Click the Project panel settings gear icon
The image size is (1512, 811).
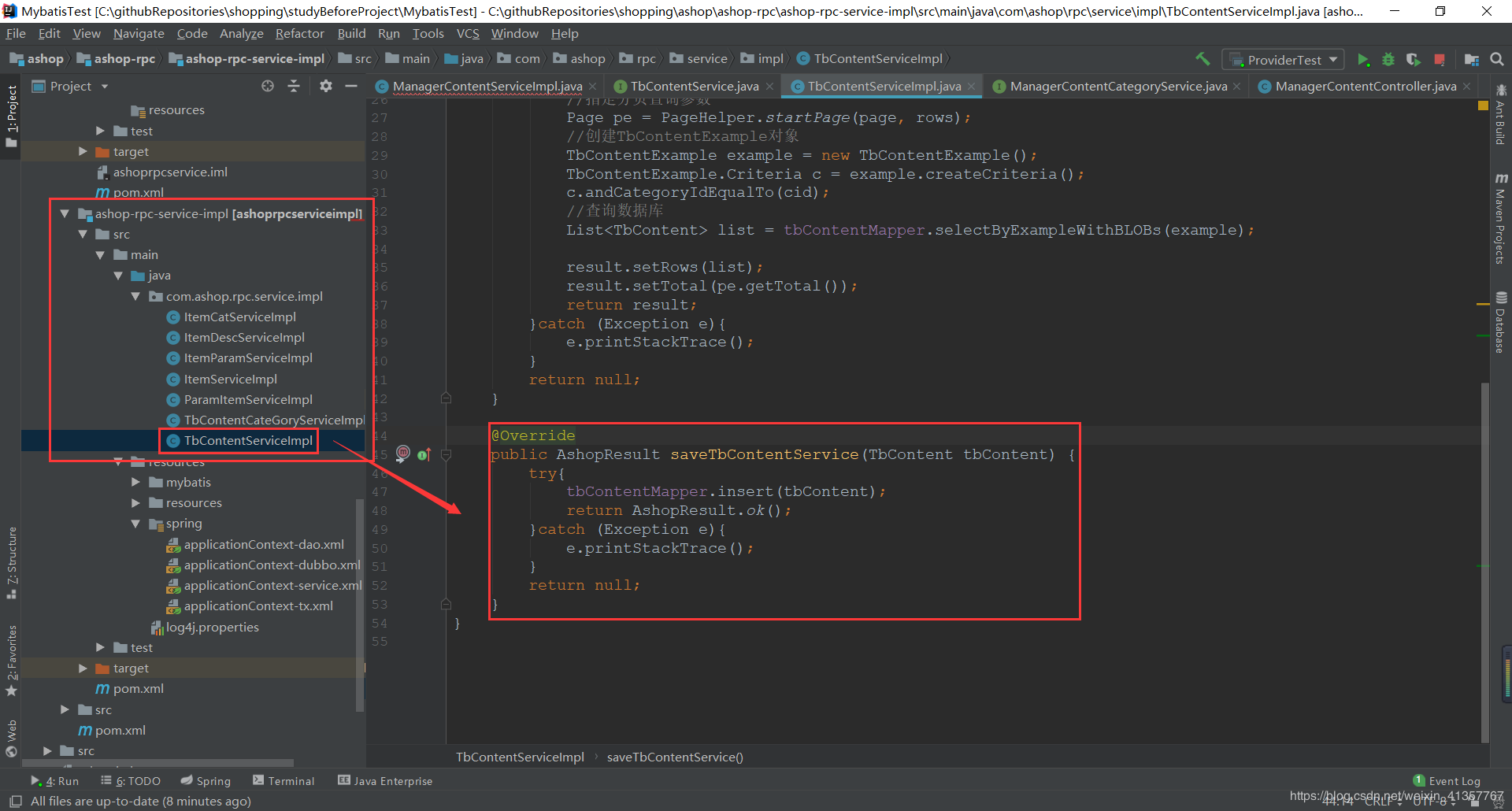tap(326, 86)
